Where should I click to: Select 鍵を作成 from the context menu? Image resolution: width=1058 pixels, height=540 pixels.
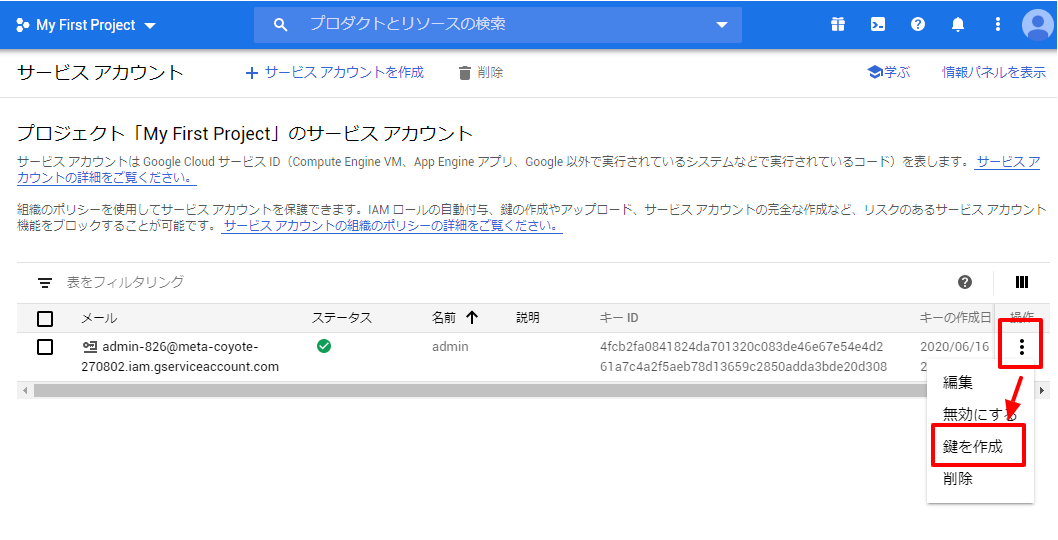pyautogui.click(x=972, y=446)
